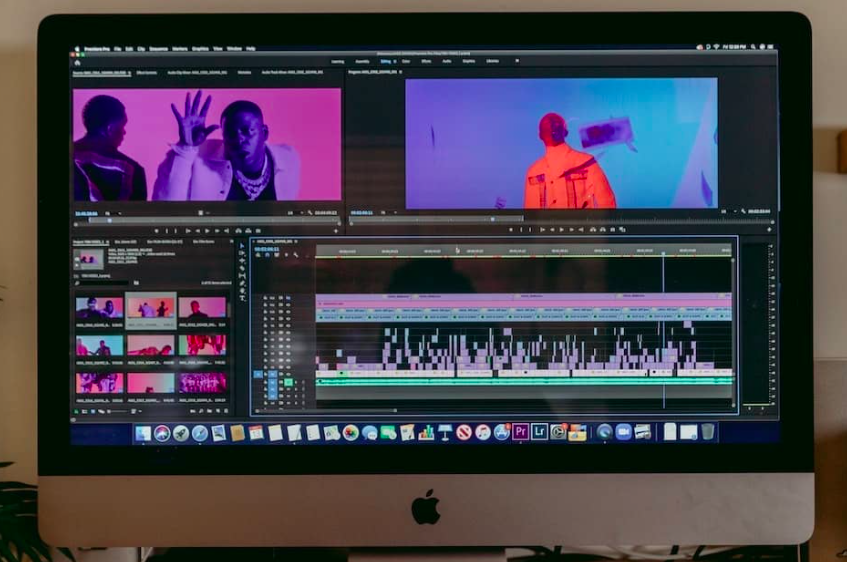The image size is (847, 562).
Task: Select the Selection arrow tool in timeline toolbar
Action: [x=242, y=245]
